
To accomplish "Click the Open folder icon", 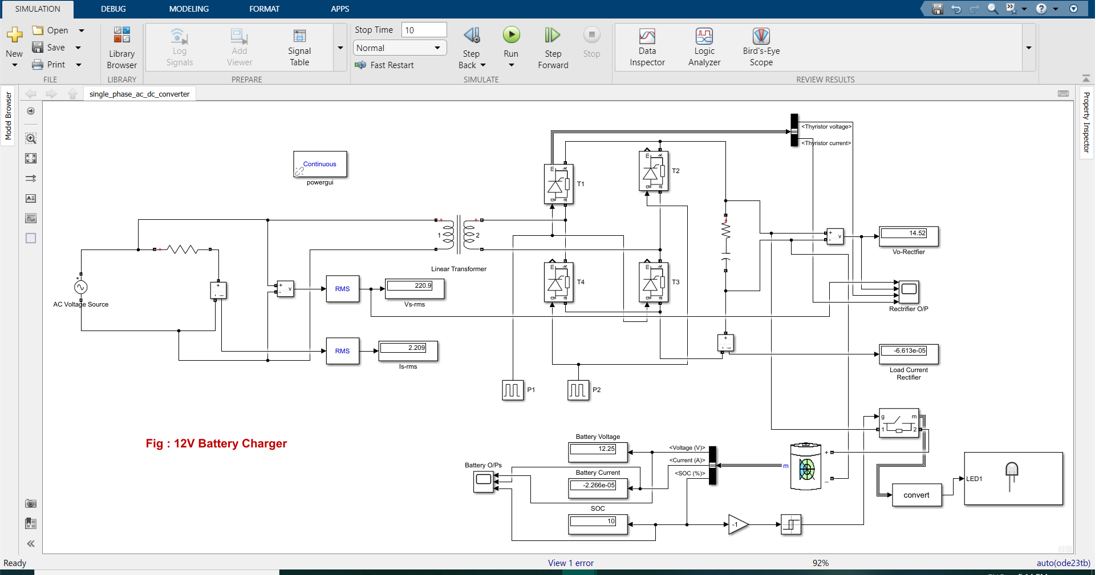I will (x=38, y=30).
